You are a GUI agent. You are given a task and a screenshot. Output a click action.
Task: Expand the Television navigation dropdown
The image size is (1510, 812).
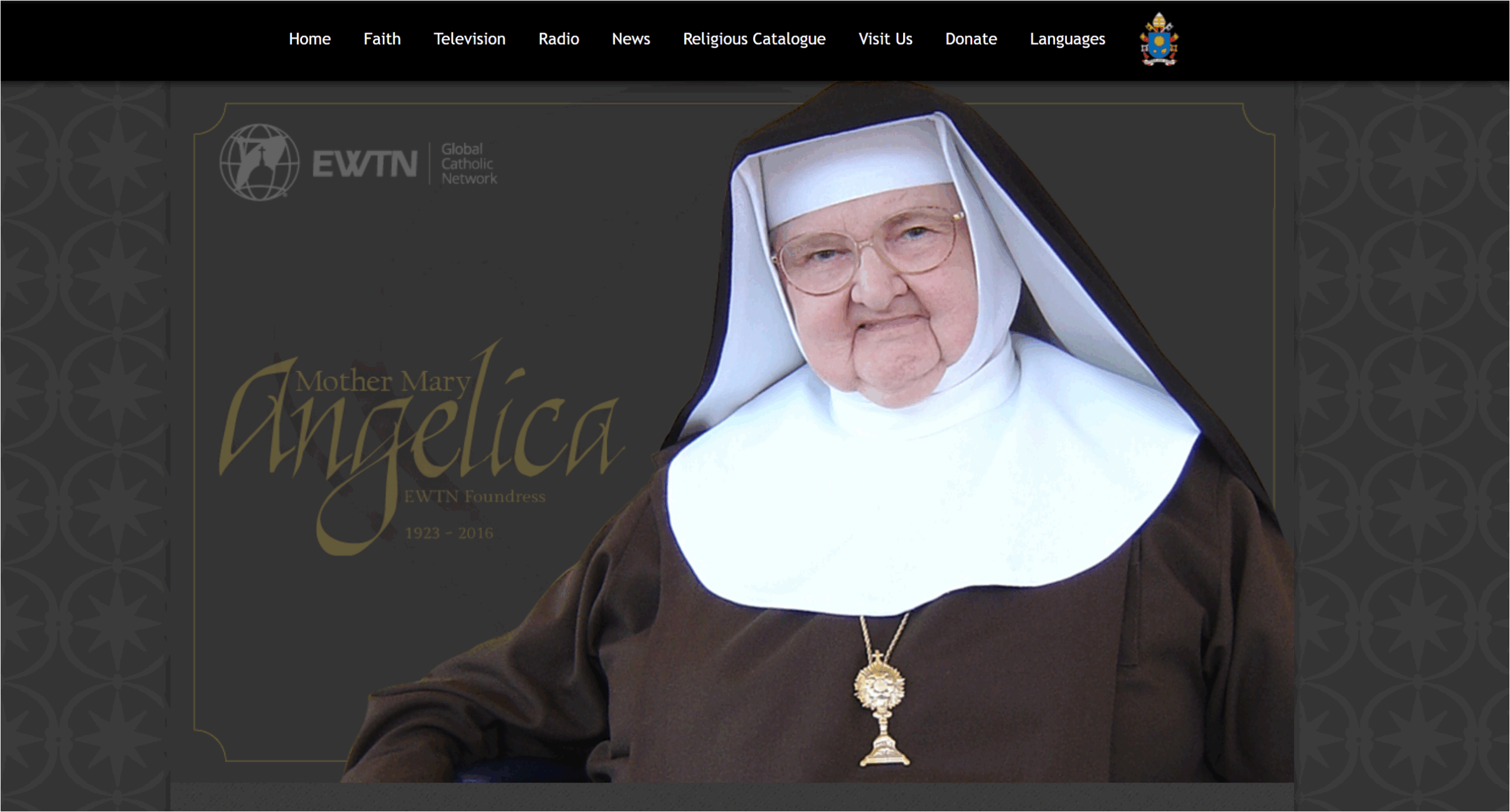[469, 39]
